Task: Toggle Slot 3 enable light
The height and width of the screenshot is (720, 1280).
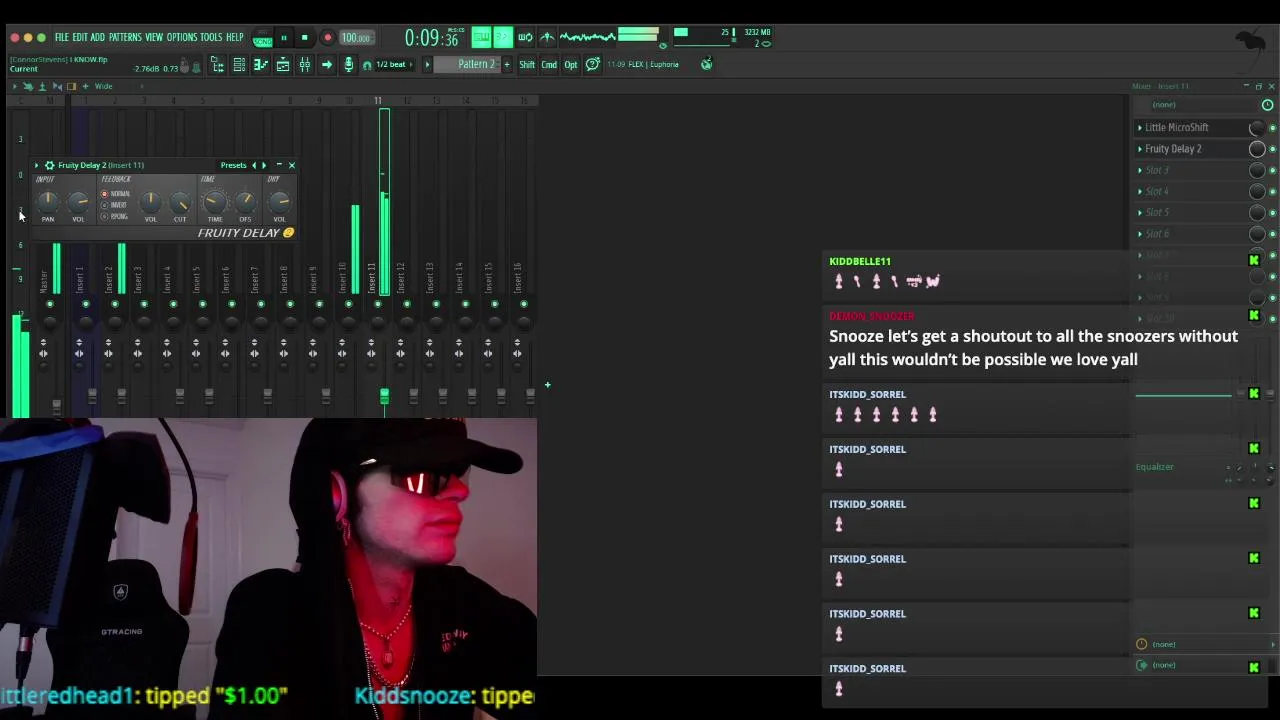Action: pyautogui.click(x=1272, y=170)
